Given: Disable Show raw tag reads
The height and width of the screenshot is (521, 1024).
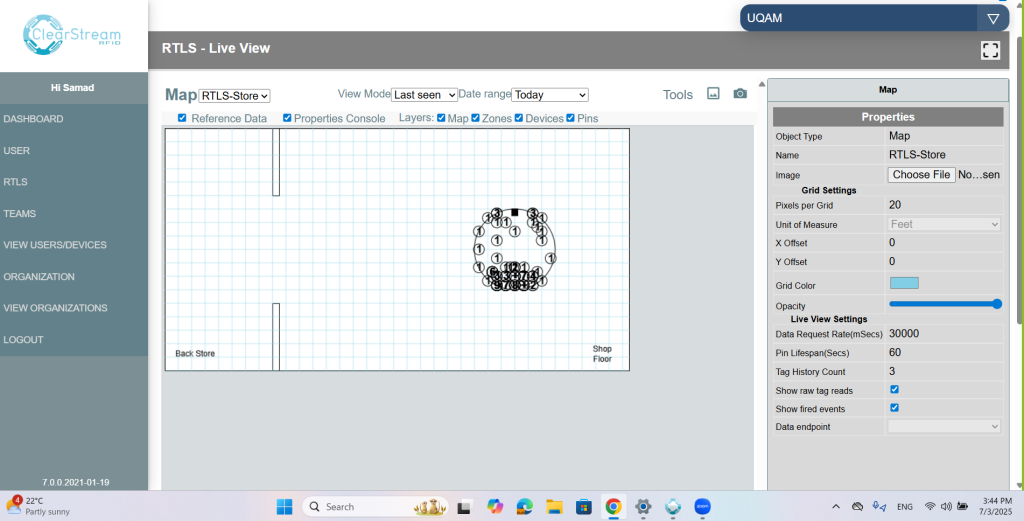Looking at the screenshot, I should pyautogui.click(x=894, y=390).
